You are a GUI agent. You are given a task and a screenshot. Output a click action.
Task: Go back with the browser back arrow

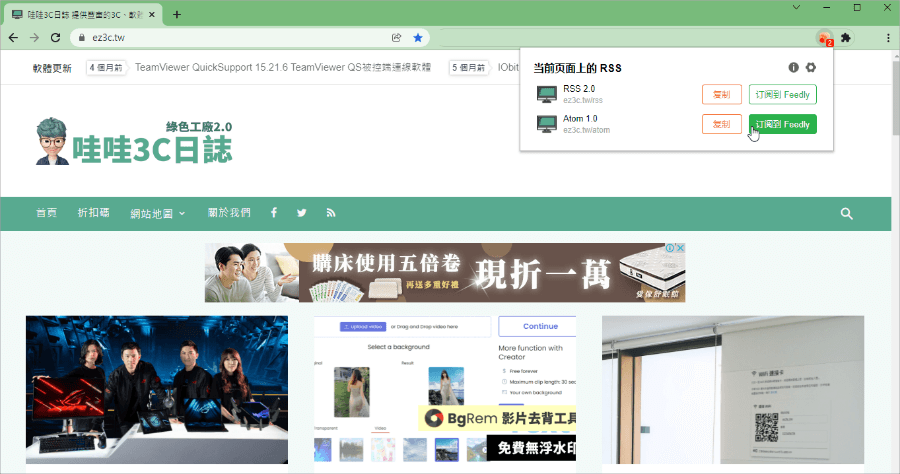(13, 37)
